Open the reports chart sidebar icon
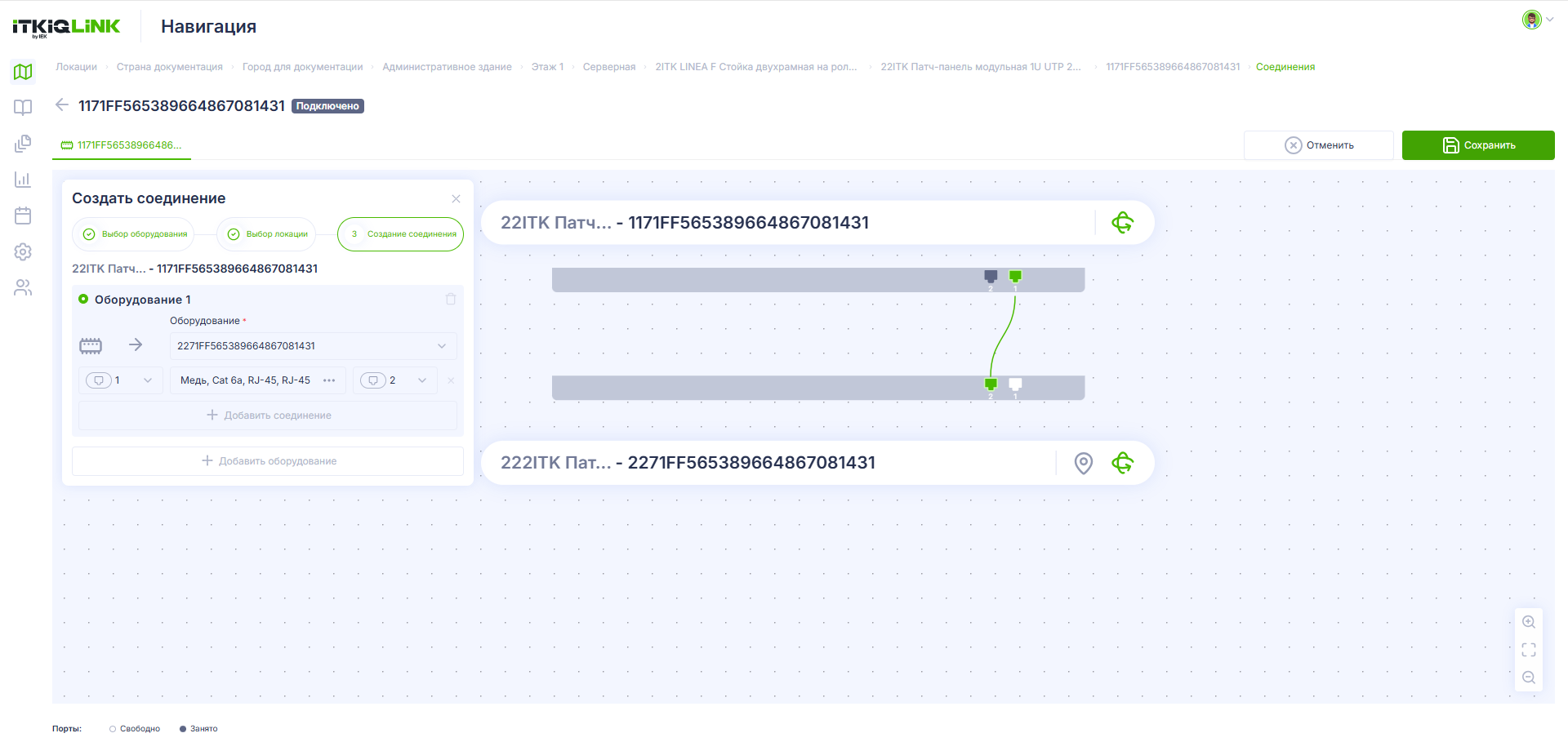The height and width of the screenshot is (751, 1568). tap(23, 180)
